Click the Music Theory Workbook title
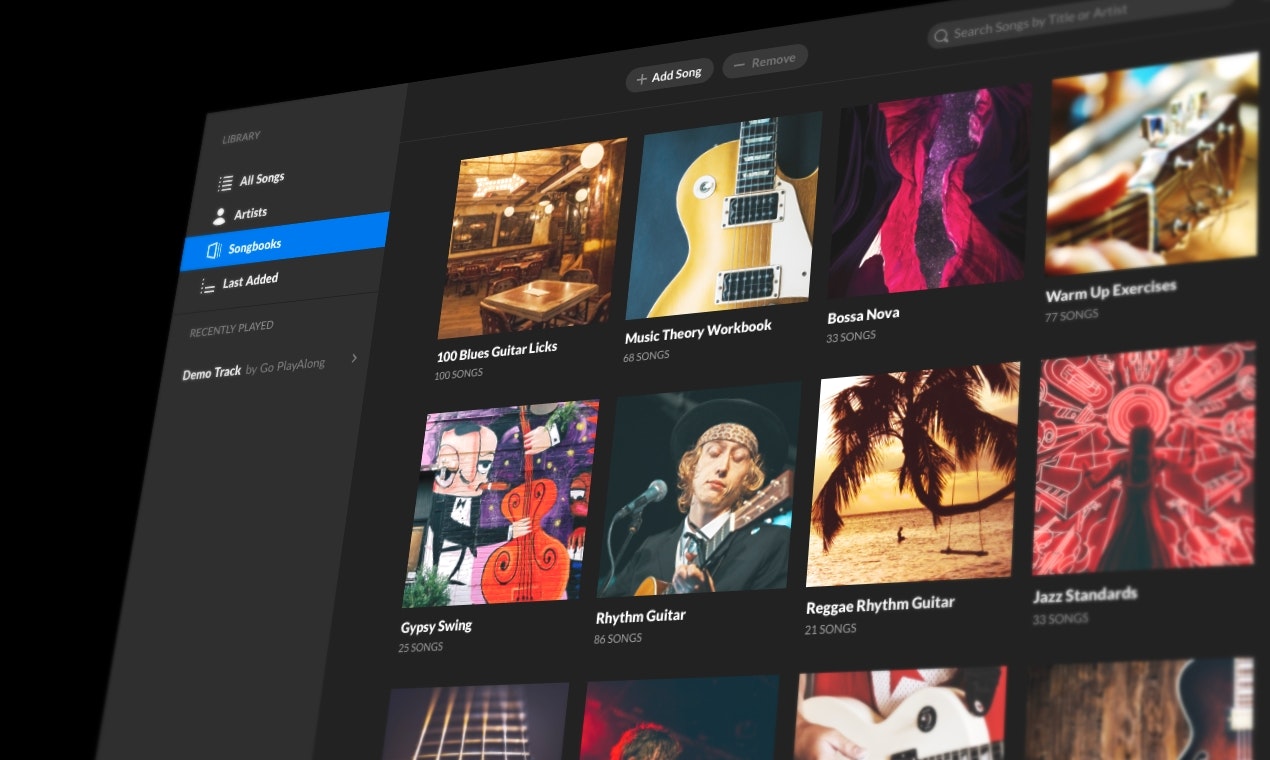Image resolution: width=1270 pixels, height=760 pixels. pos(698,331)
